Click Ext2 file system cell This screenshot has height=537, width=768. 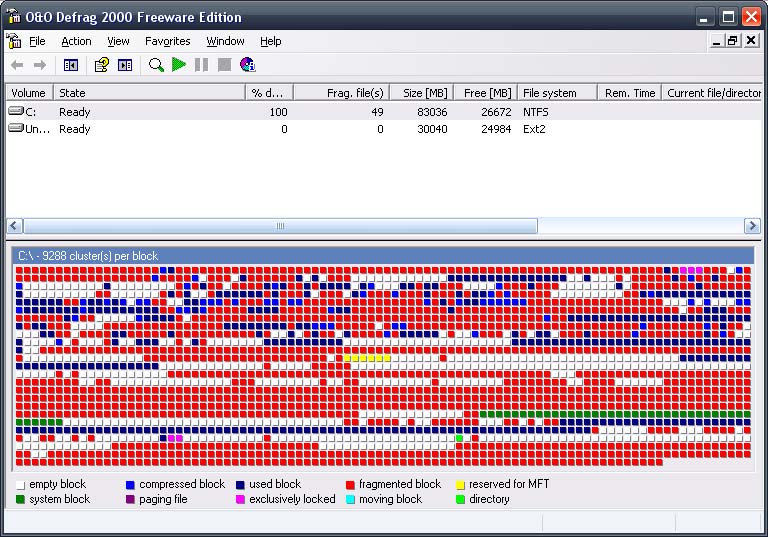coord(534,129)
